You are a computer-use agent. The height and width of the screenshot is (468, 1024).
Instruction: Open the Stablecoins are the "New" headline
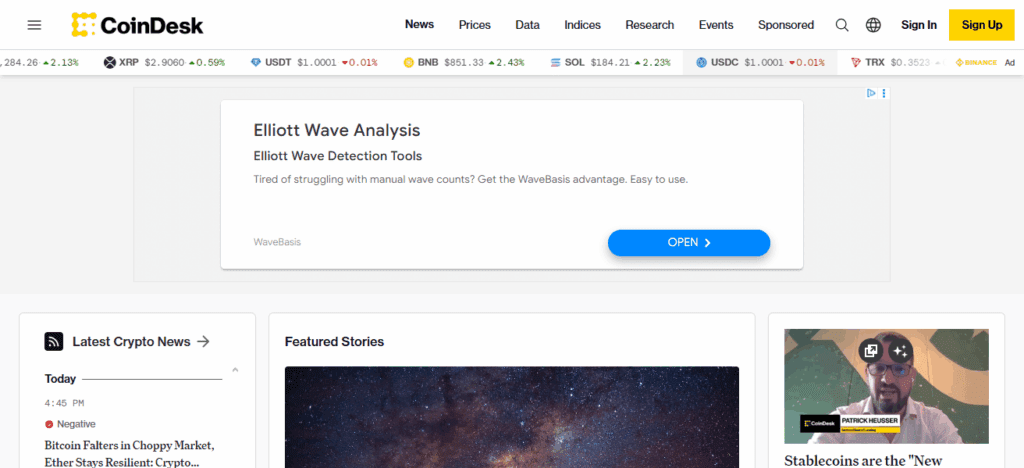pyautogui.click(x=863, y=461)
